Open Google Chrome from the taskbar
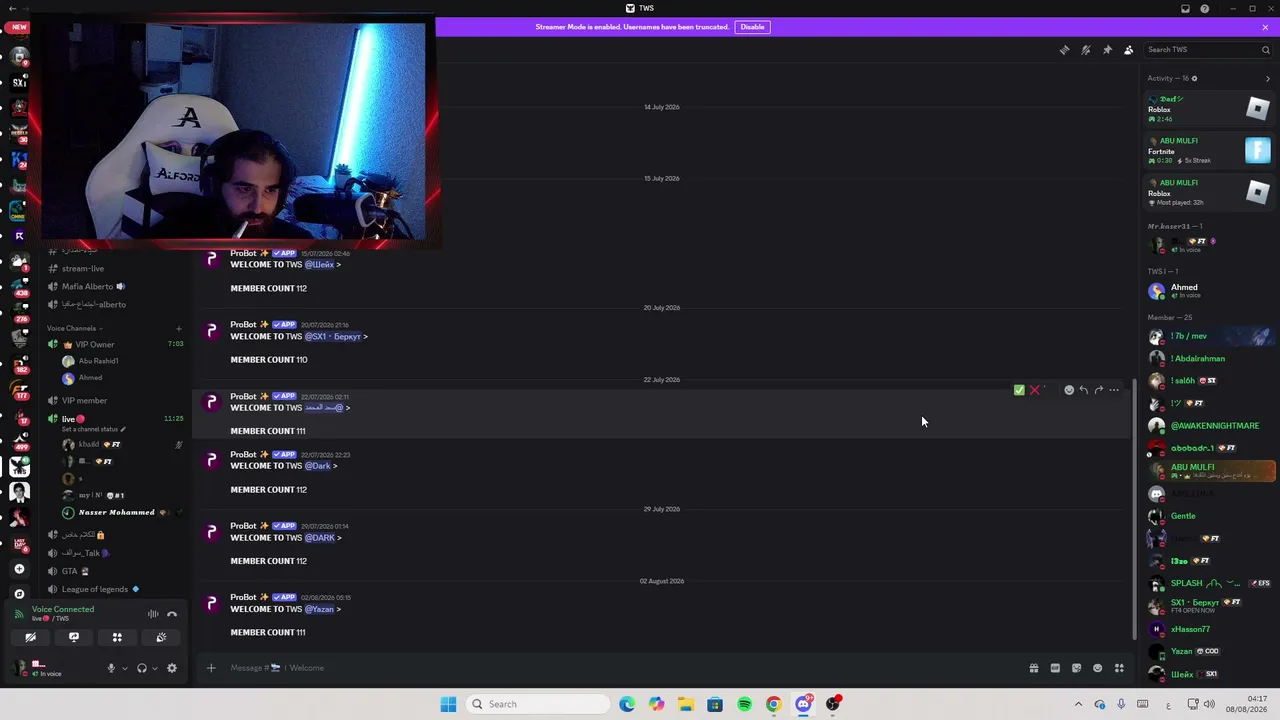The image size is (1280, 720). coord(773,704)
